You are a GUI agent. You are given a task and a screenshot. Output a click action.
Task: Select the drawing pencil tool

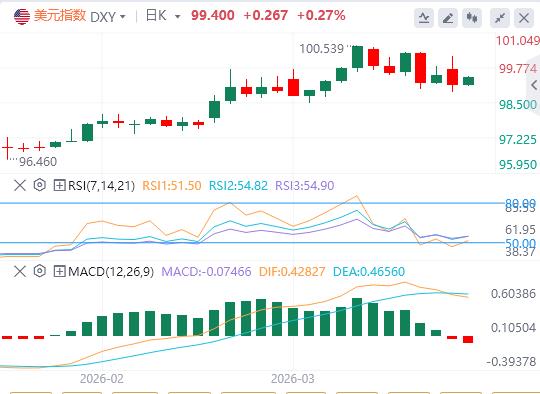pos(448,18)
